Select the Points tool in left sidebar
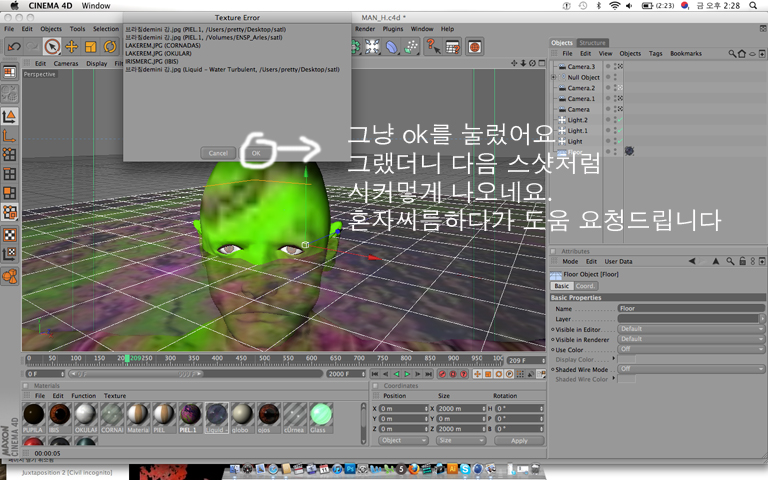 (9, 155)
